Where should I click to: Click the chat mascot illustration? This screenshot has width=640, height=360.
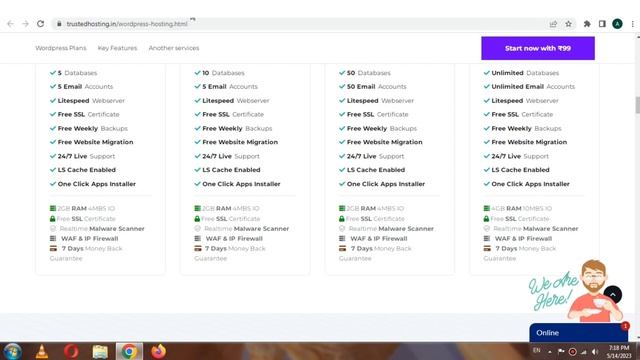pos(594,291)
